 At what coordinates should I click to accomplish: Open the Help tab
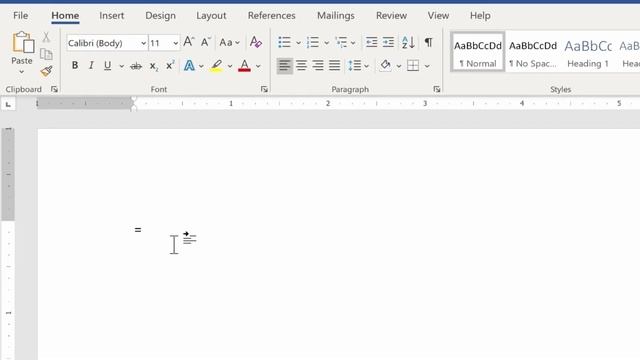(x=480, y=16)
